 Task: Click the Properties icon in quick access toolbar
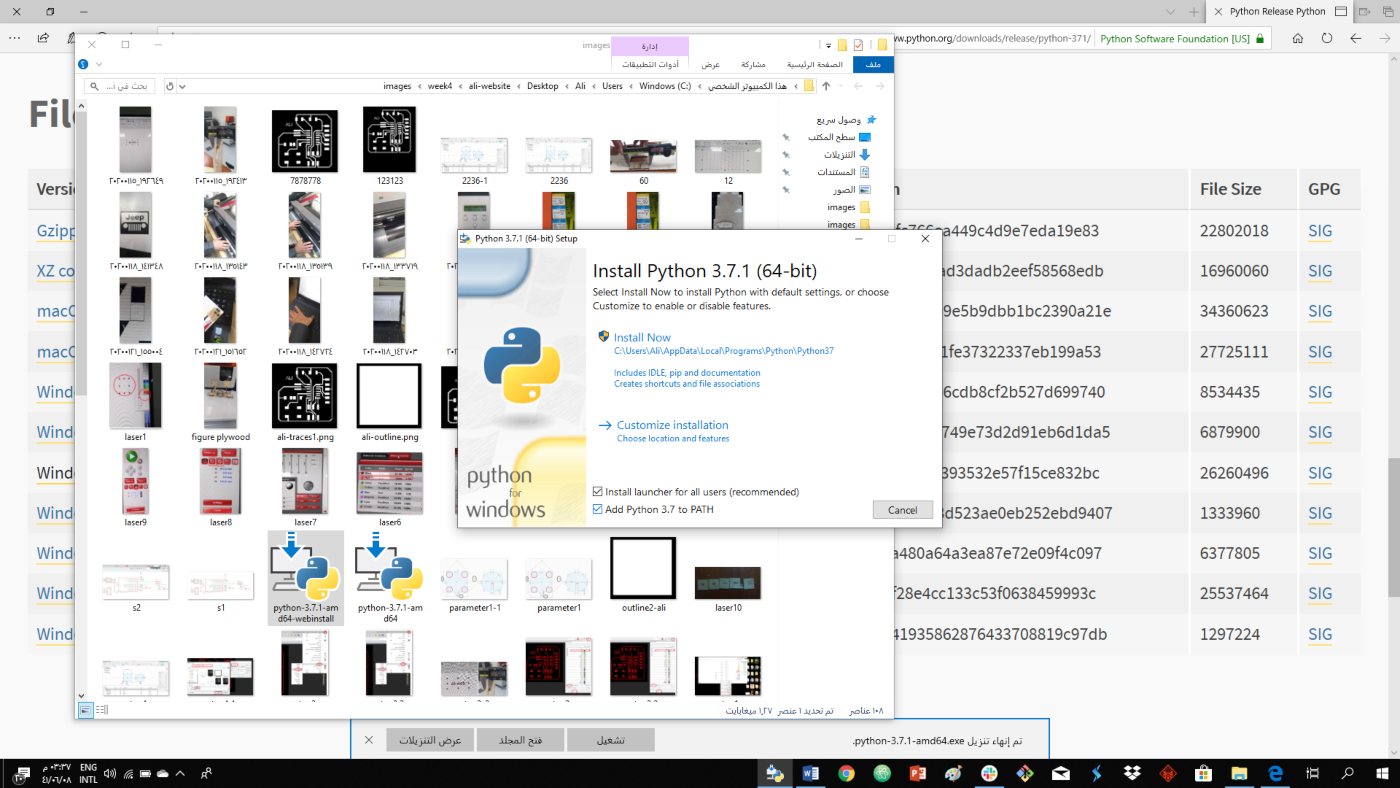tap(858, 45)
